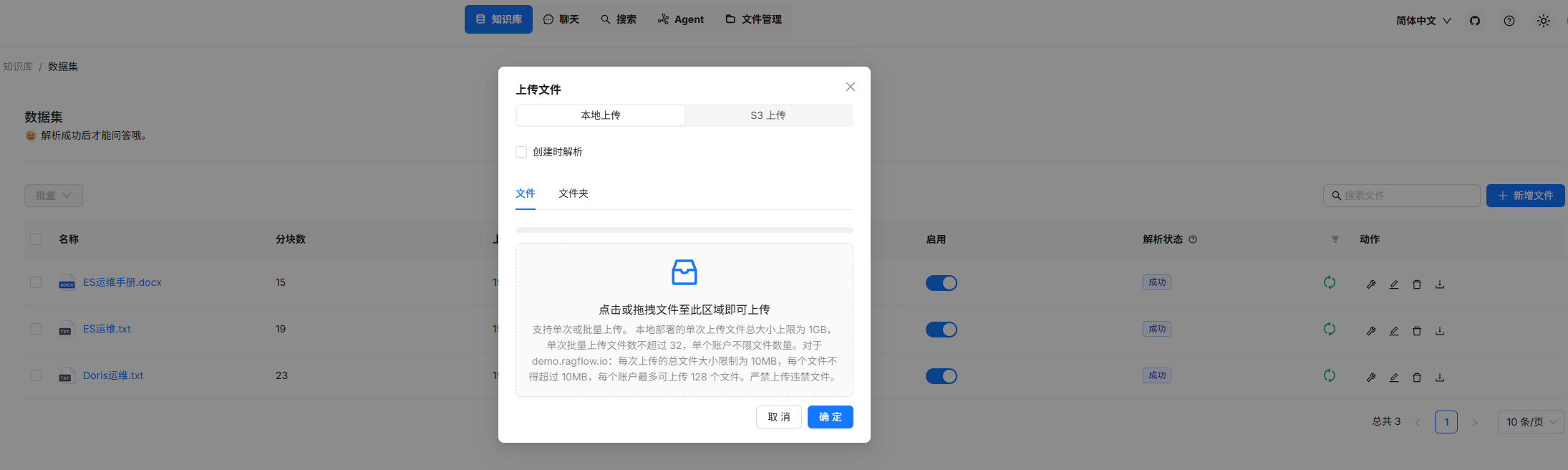Open wrench settings for ES运维手册.docx
Image resolution: width=1568 pixels, height=470 pixels.
(1371, 284)
